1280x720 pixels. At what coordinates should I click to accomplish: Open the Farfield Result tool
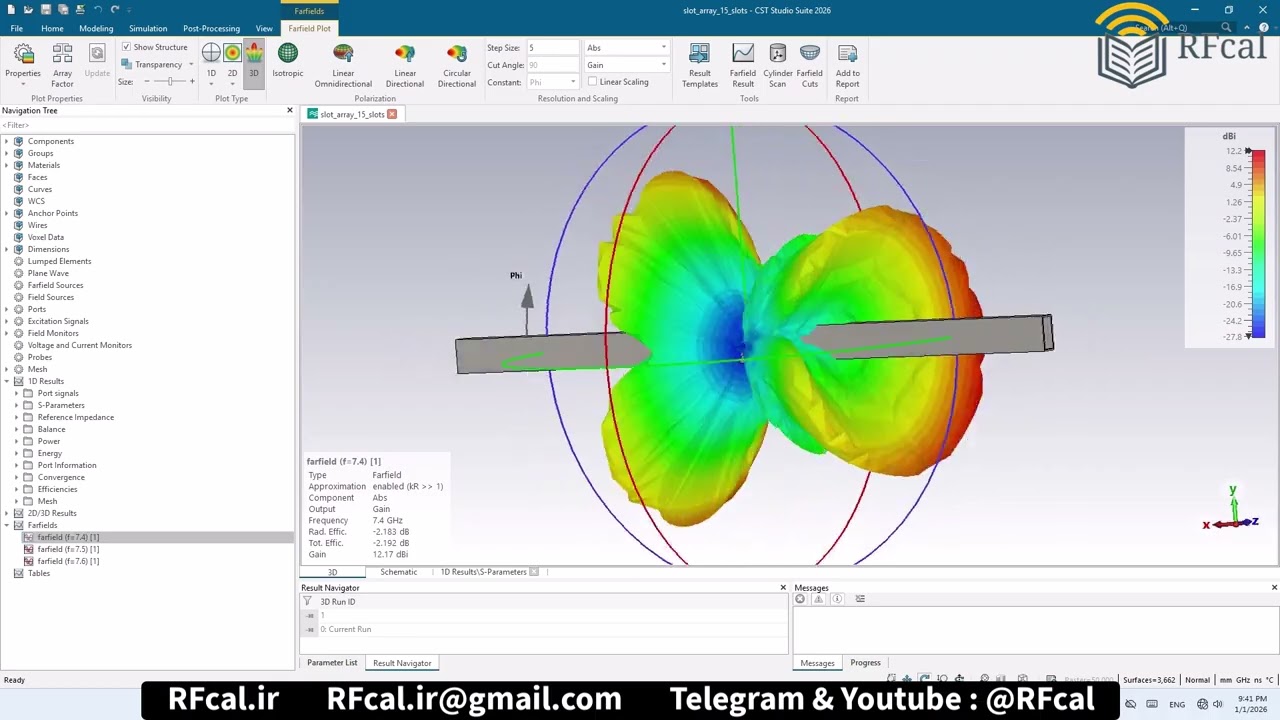pyautogui.click(x=743, y=65)
